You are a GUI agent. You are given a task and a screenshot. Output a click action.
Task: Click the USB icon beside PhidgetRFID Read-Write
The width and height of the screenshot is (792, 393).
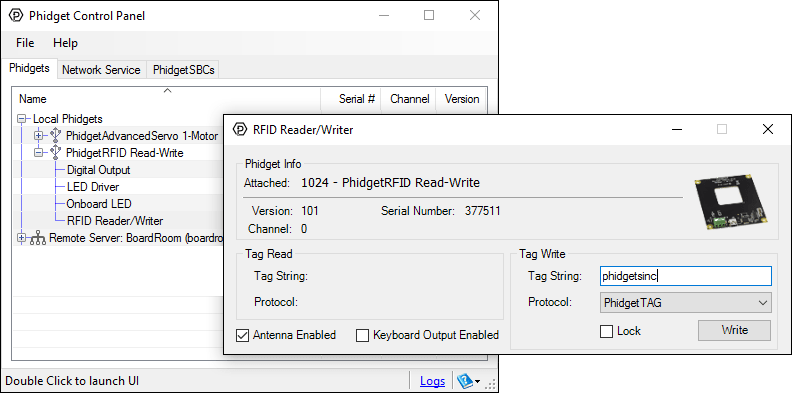(55, 153)
